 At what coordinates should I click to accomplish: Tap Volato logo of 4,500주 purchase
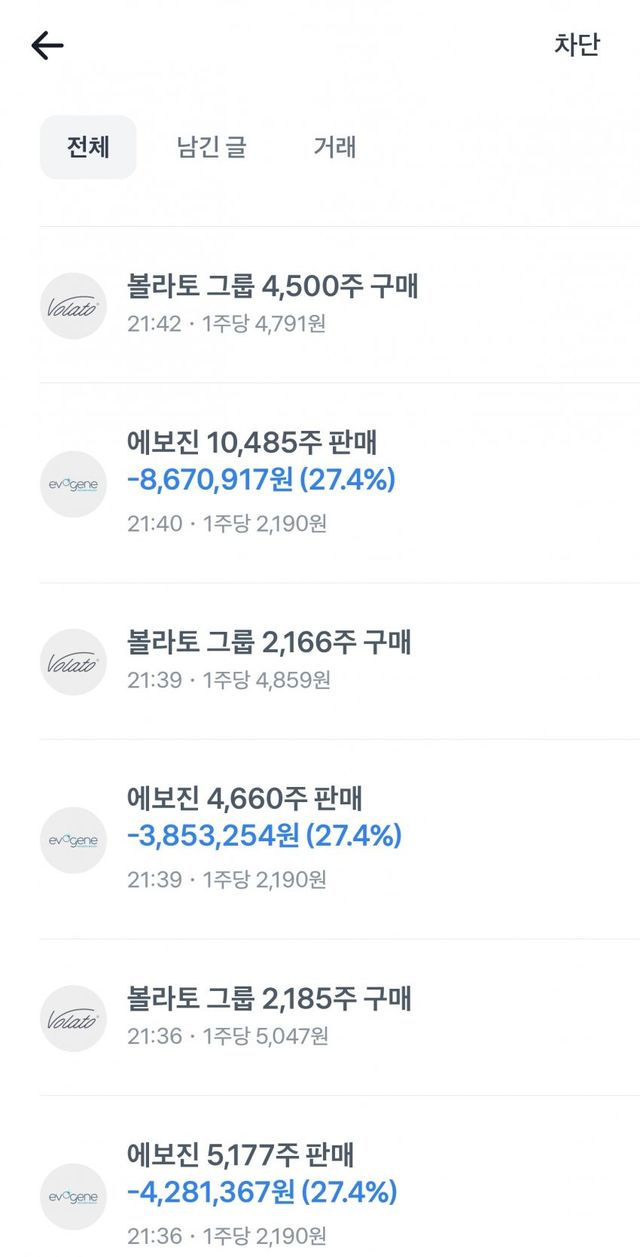point(73,306)
